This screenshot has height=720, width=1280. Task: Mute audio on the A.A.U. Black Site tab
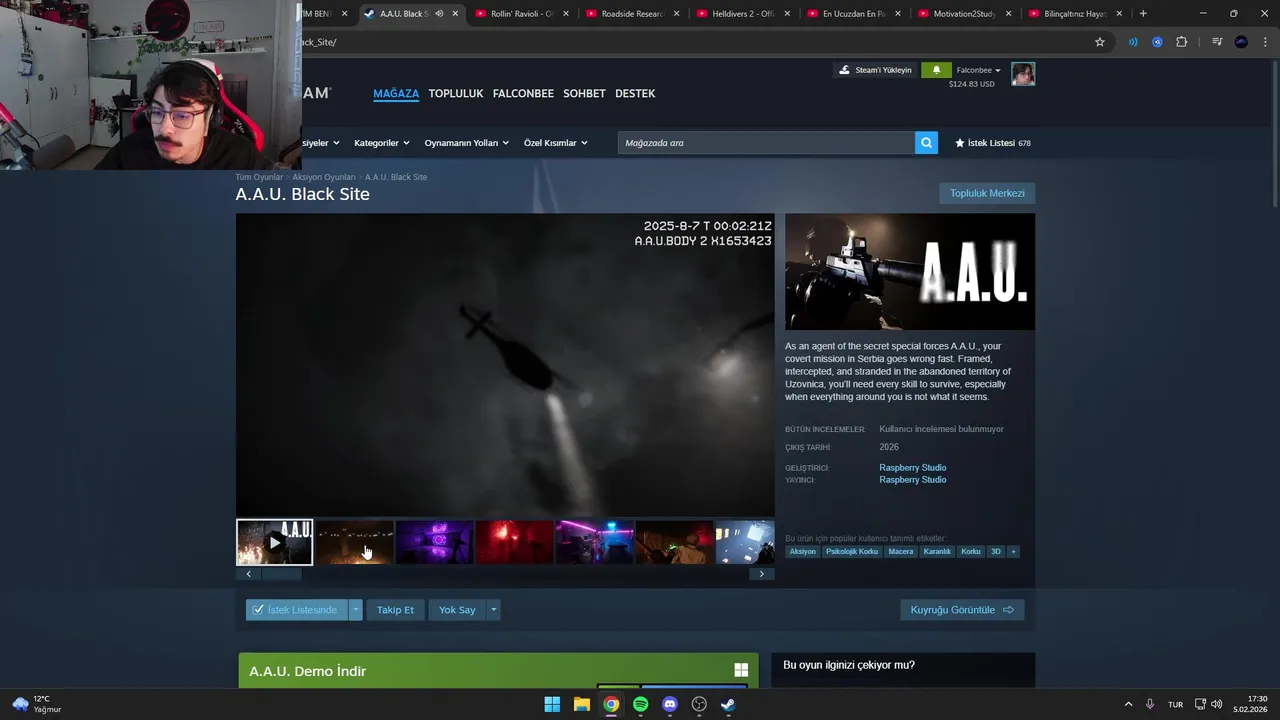pos(439,14)
